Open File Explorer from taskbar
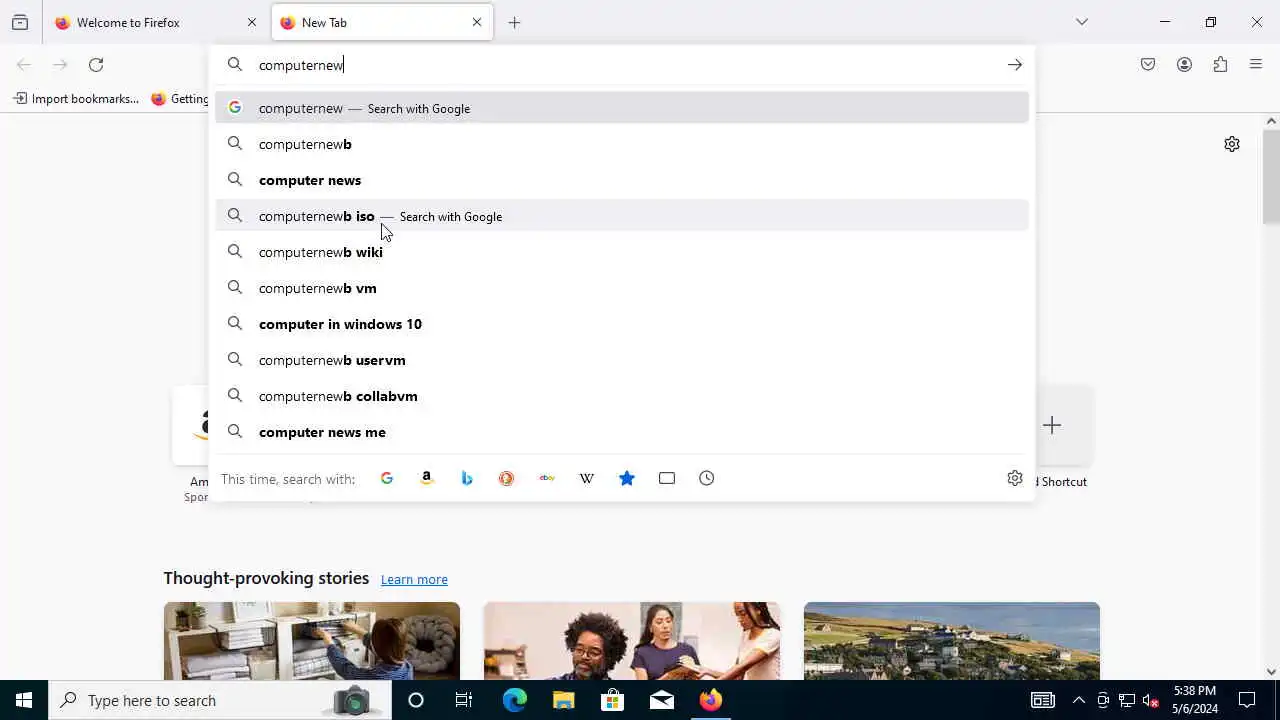1280x720 pixels. coord(563,700)
